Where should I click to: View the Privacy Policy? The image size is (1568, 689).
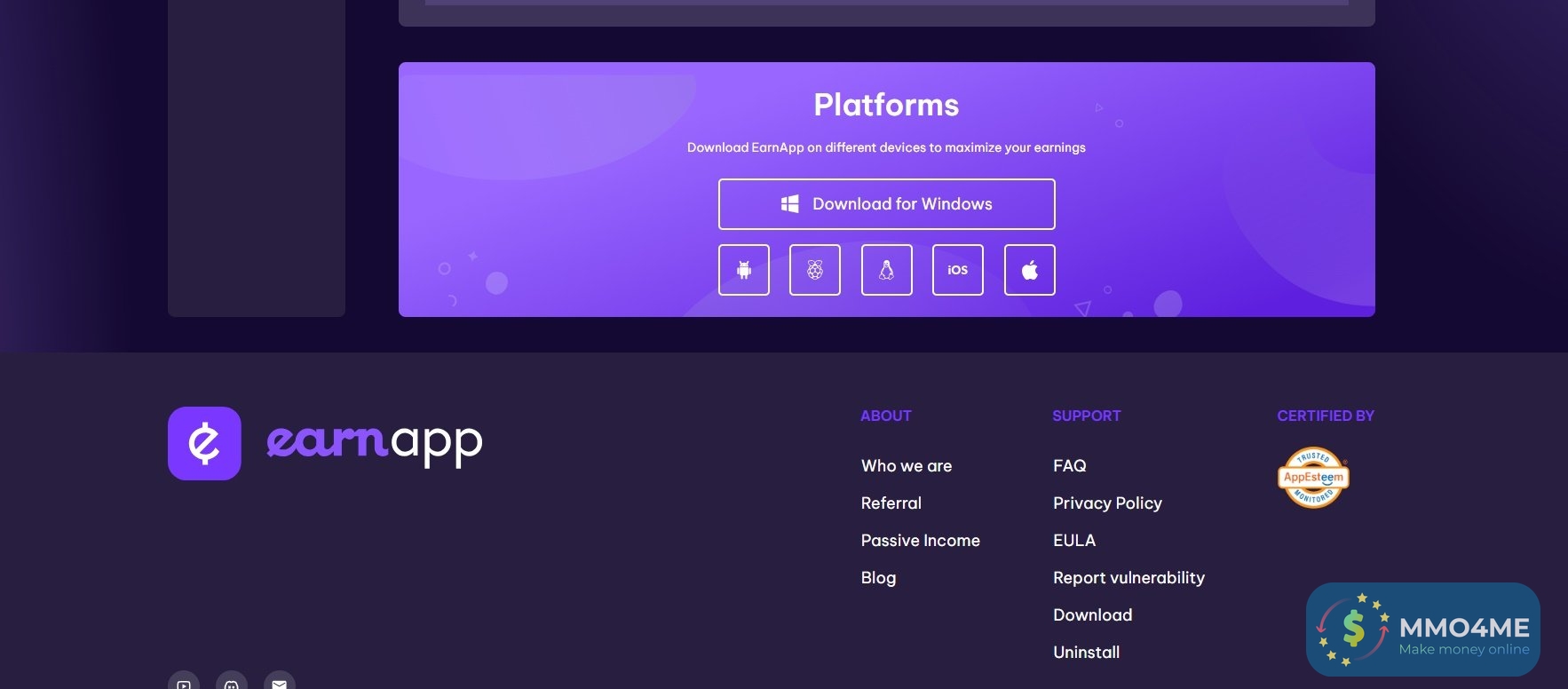tap(1108, 503)
